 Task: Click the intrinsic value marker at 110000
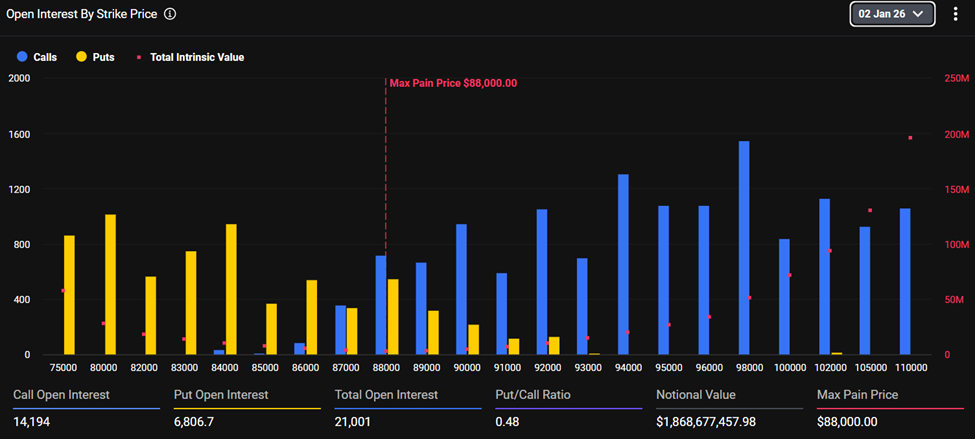[x=910, y=138]
